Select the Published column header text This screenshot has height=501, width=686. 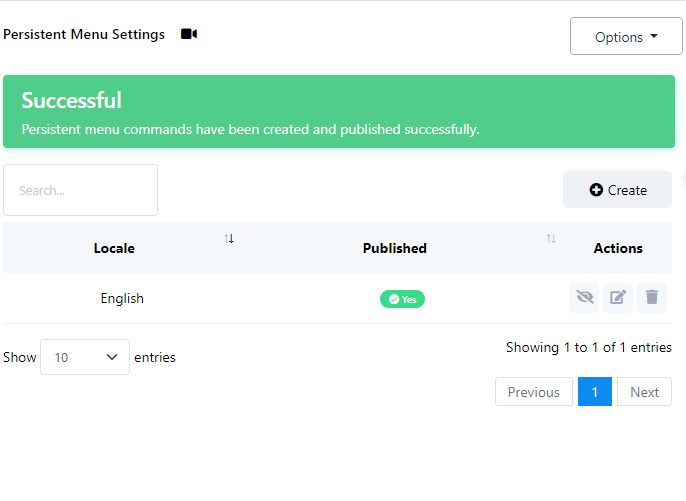(394, 248)
